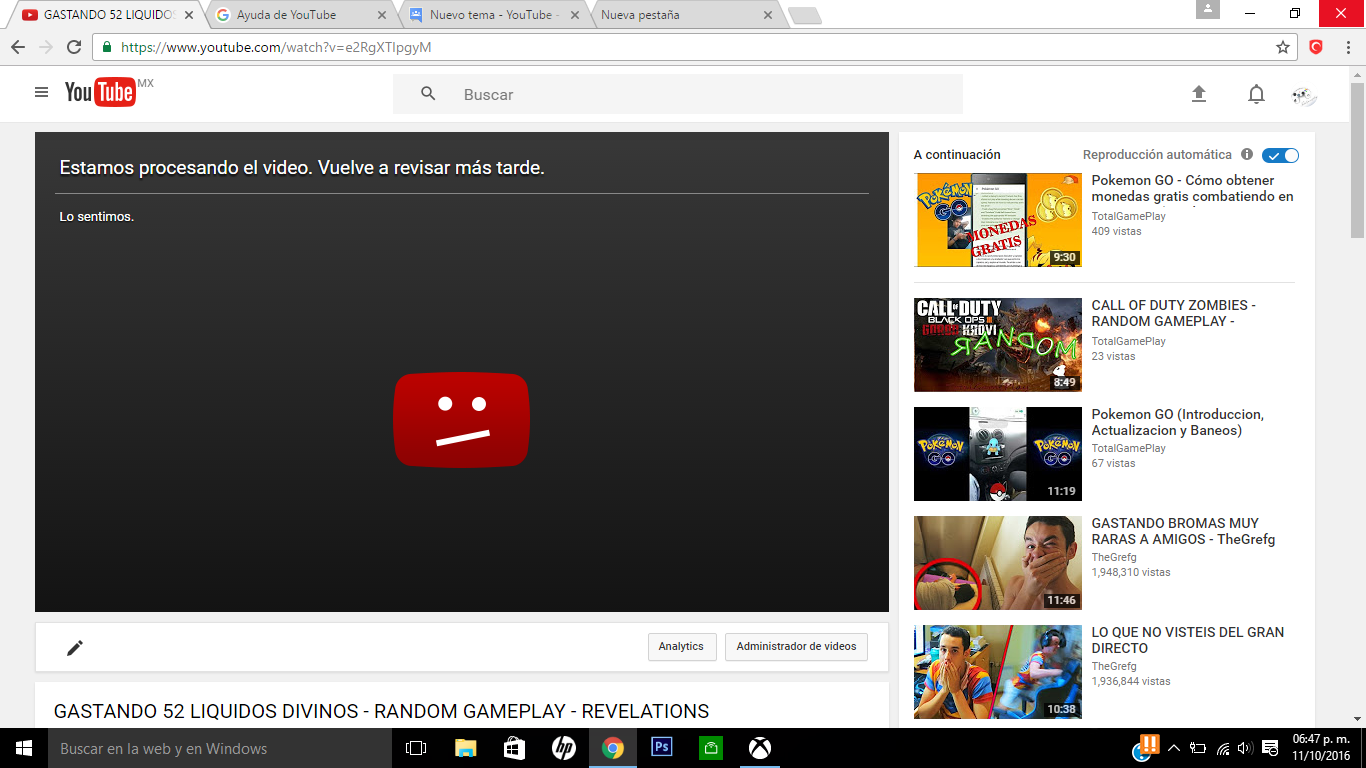Launch the HP taskbar app

coord(563,748)
